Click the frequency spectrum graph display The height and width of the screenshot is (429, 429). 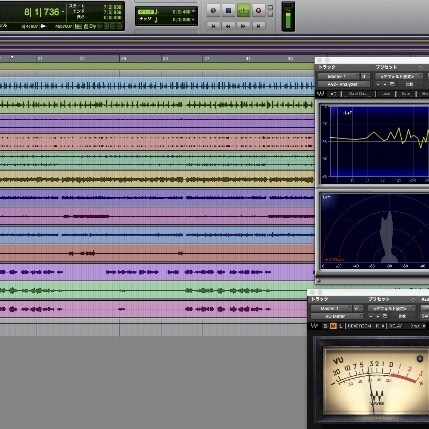click(374, 144)
